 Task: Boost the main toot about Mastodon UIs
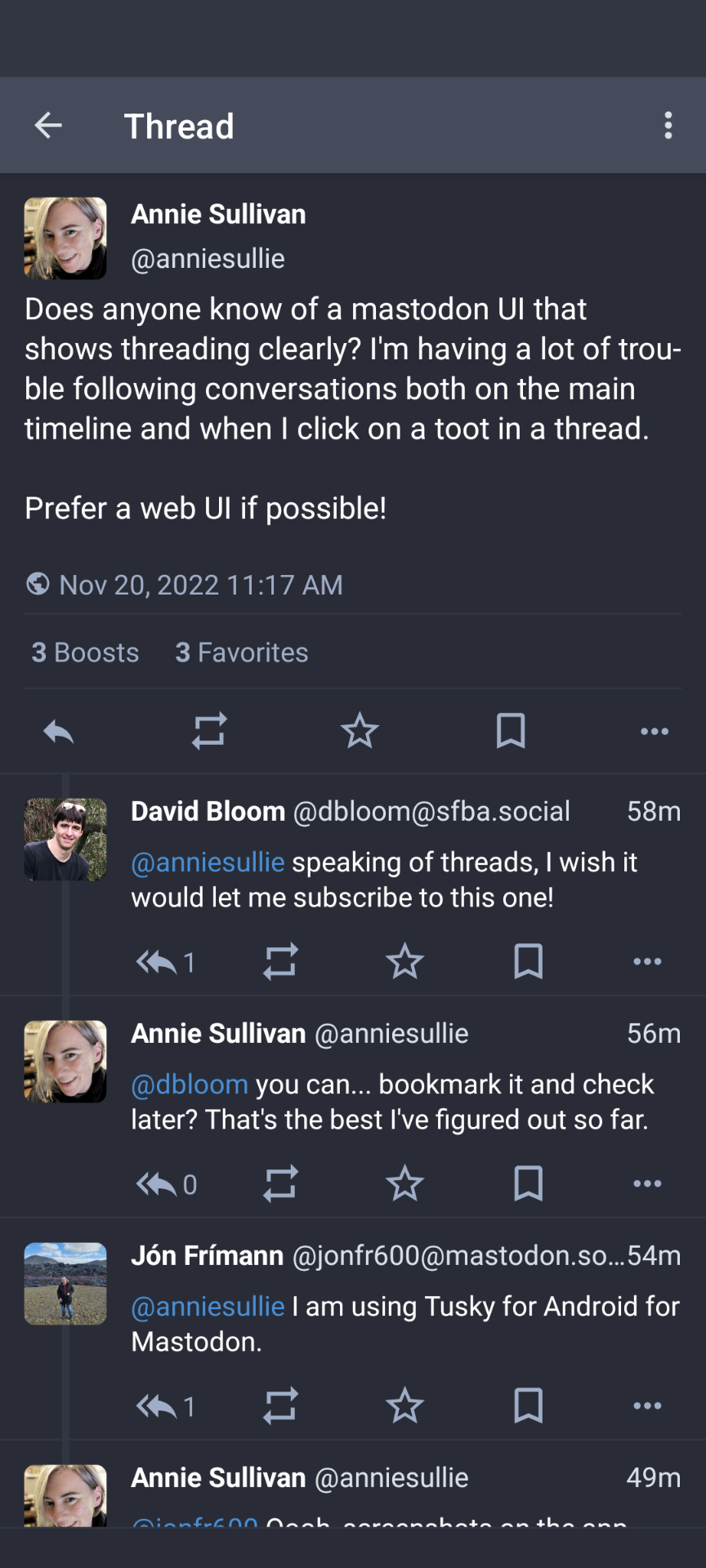[x=208, y=731]
